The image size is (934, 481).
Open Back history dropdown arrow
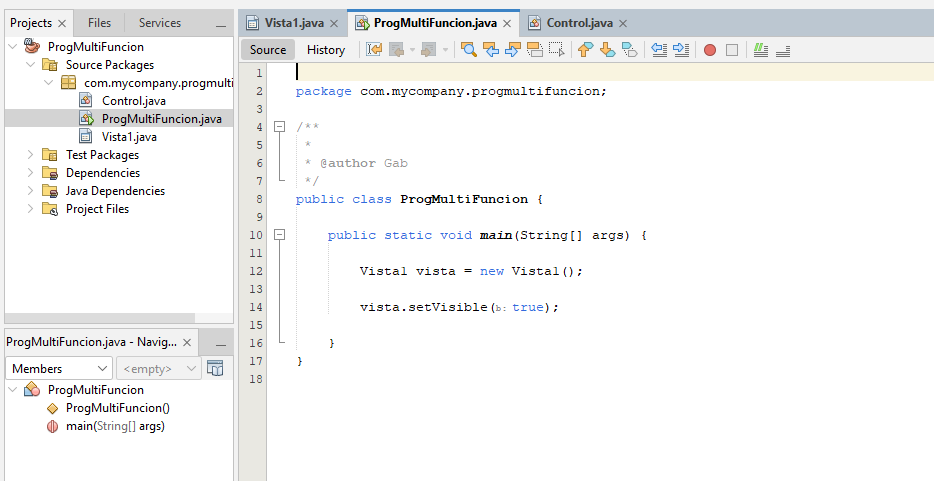(412, 50)
